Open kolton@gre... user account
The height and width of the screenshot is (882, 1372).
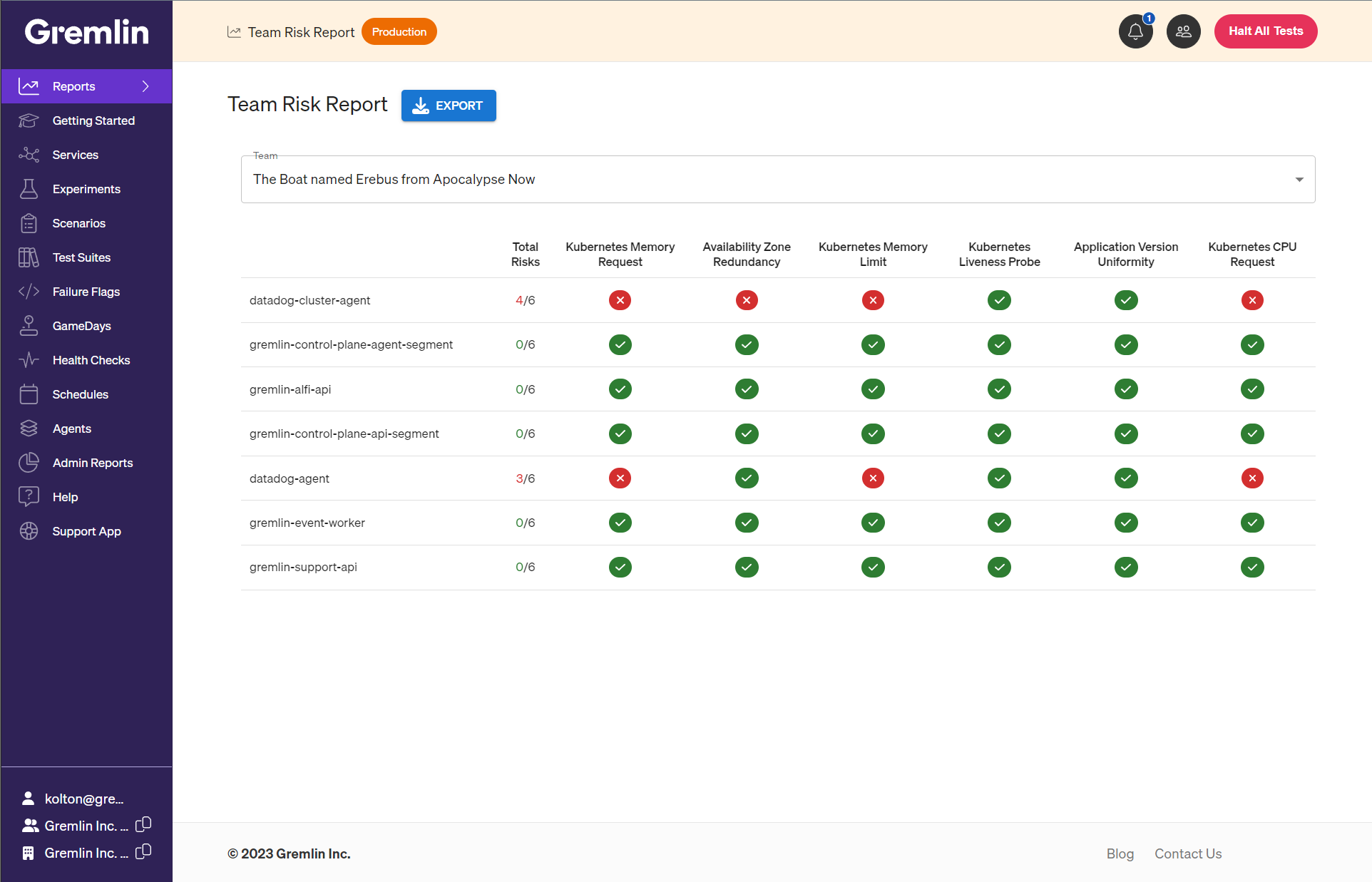point(84,799)
